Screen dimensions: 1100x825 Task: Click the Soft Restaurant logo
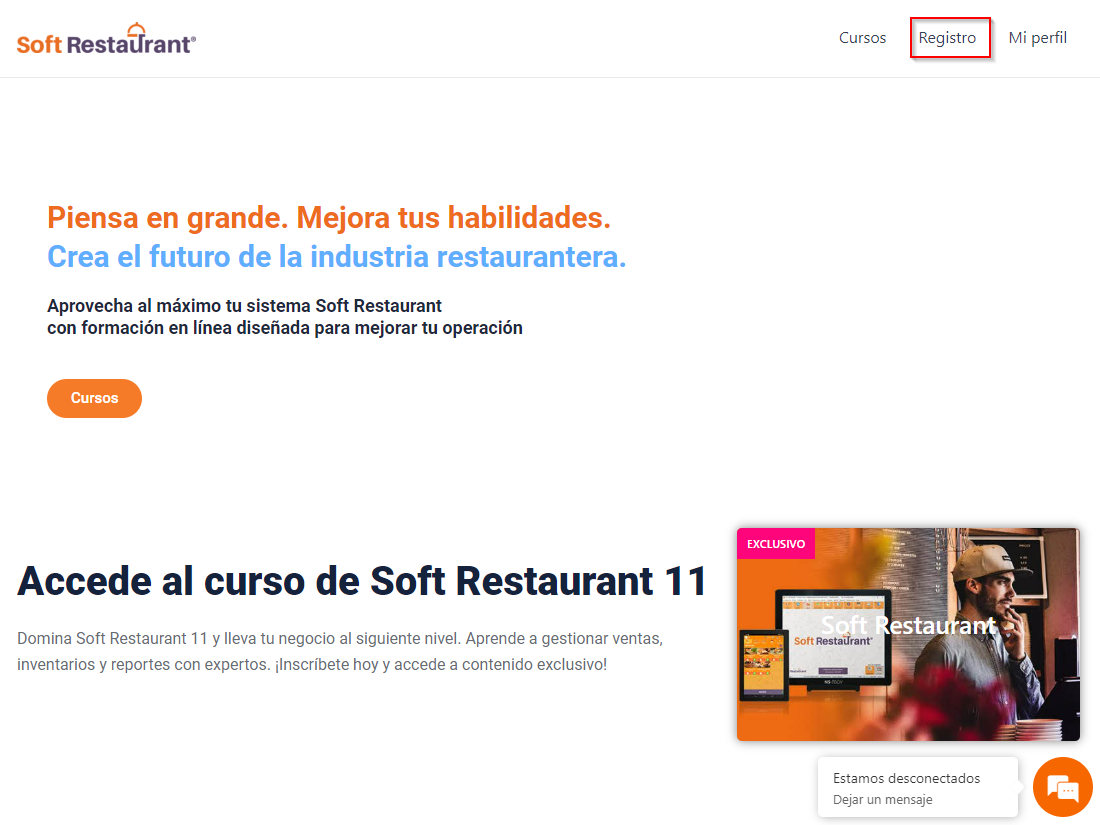(106, 39)
